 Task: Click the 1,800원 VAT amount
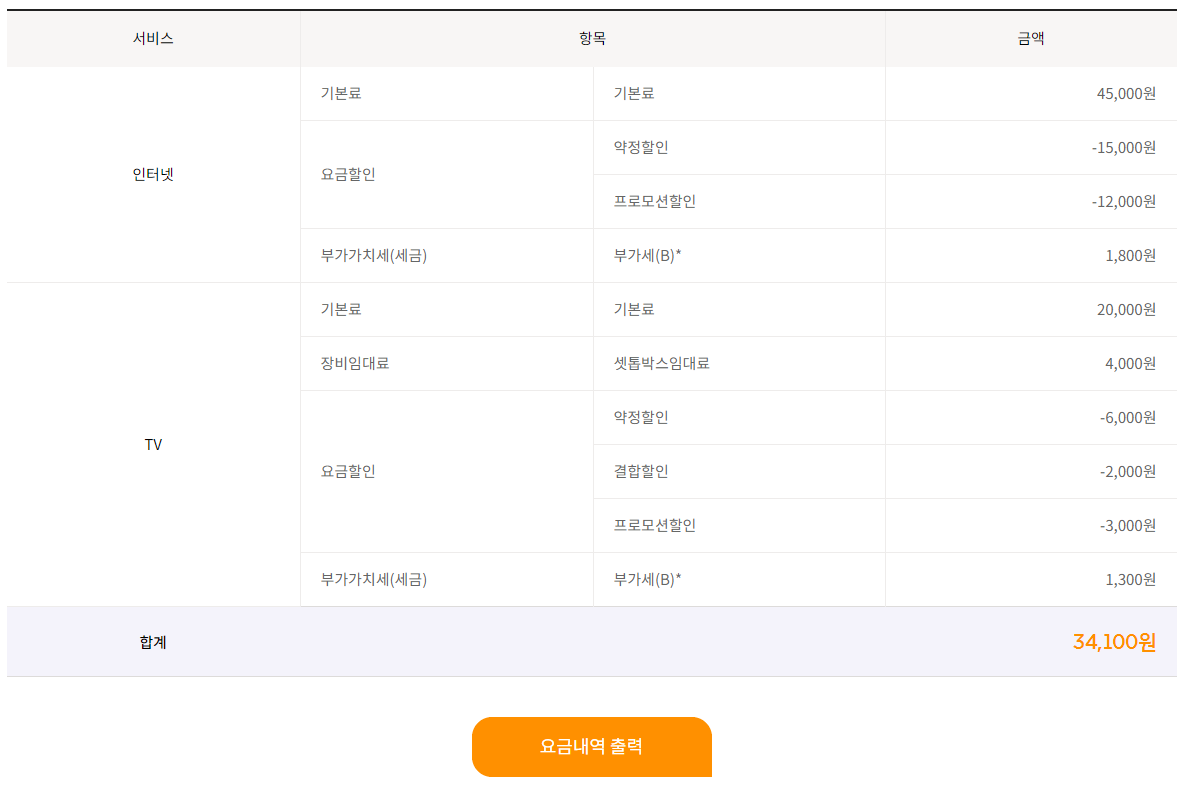click(1130, 255)
